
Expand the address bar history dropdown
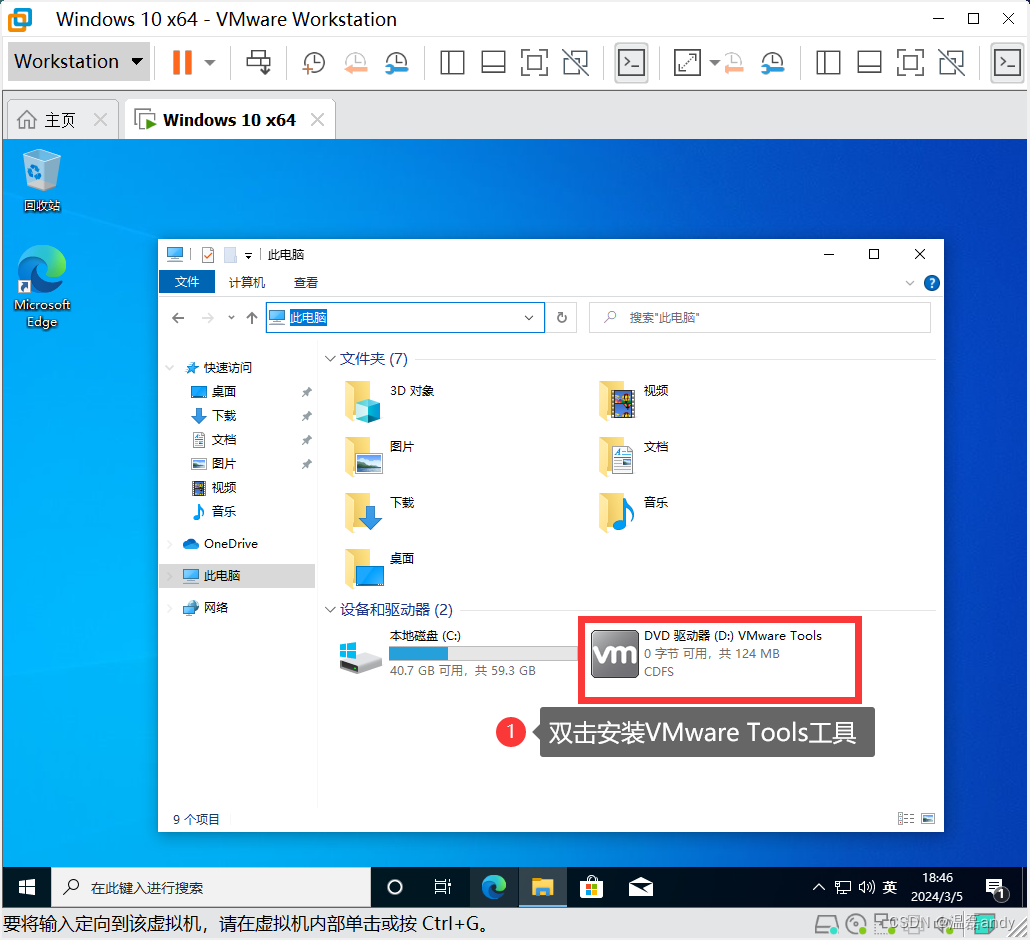tap(529, 318)
